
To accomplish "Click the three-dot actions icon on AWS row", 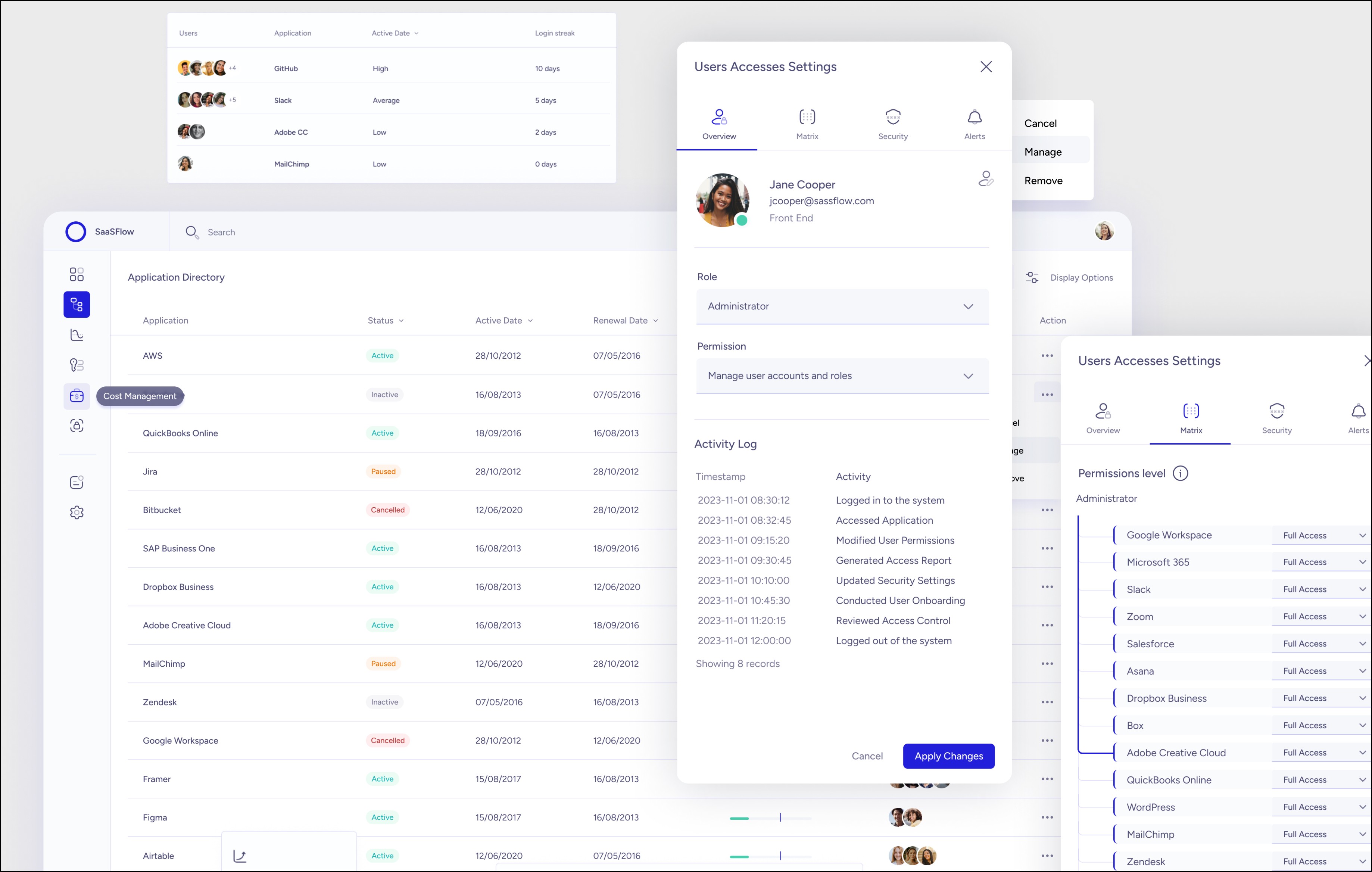I will 1047,355.
